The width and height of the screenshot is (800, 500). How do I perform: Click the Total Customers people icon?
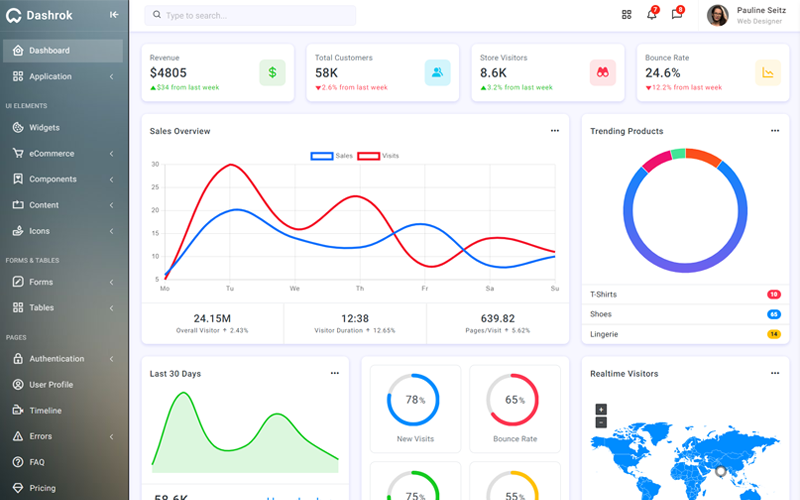437,72
